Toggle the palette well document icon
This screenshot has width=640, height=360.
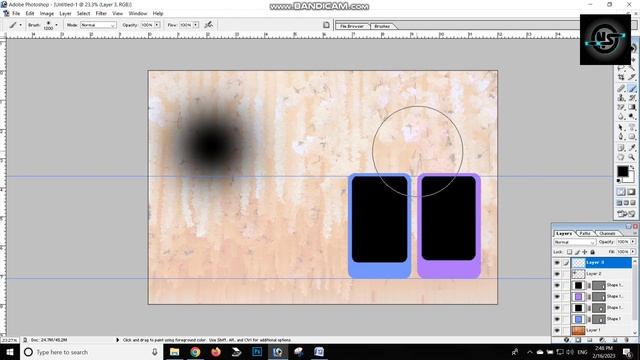click(326, 25)
